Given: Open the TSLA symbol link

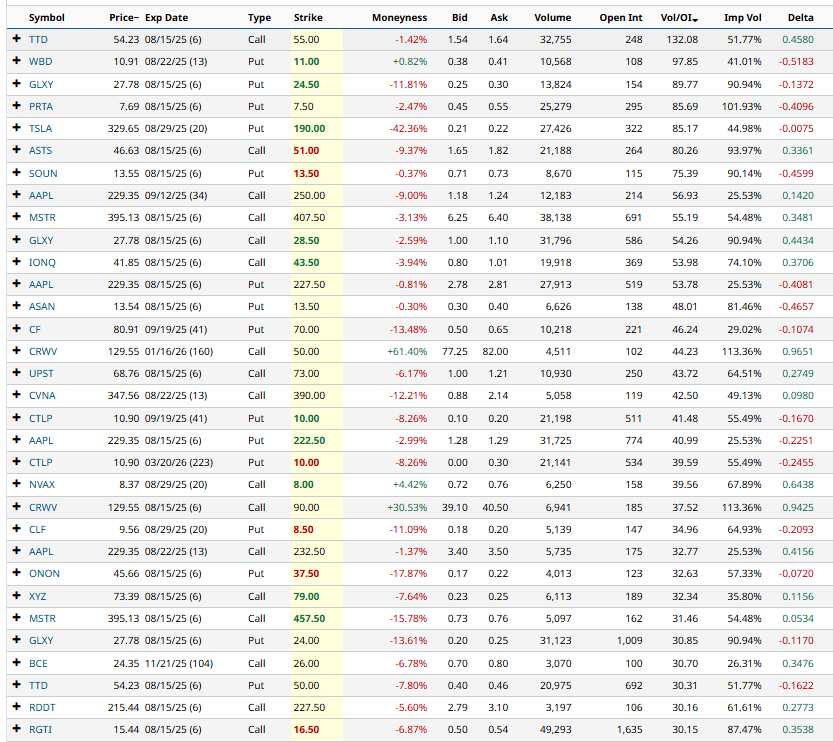Looking at the screenshot, I should coord(40,129).
